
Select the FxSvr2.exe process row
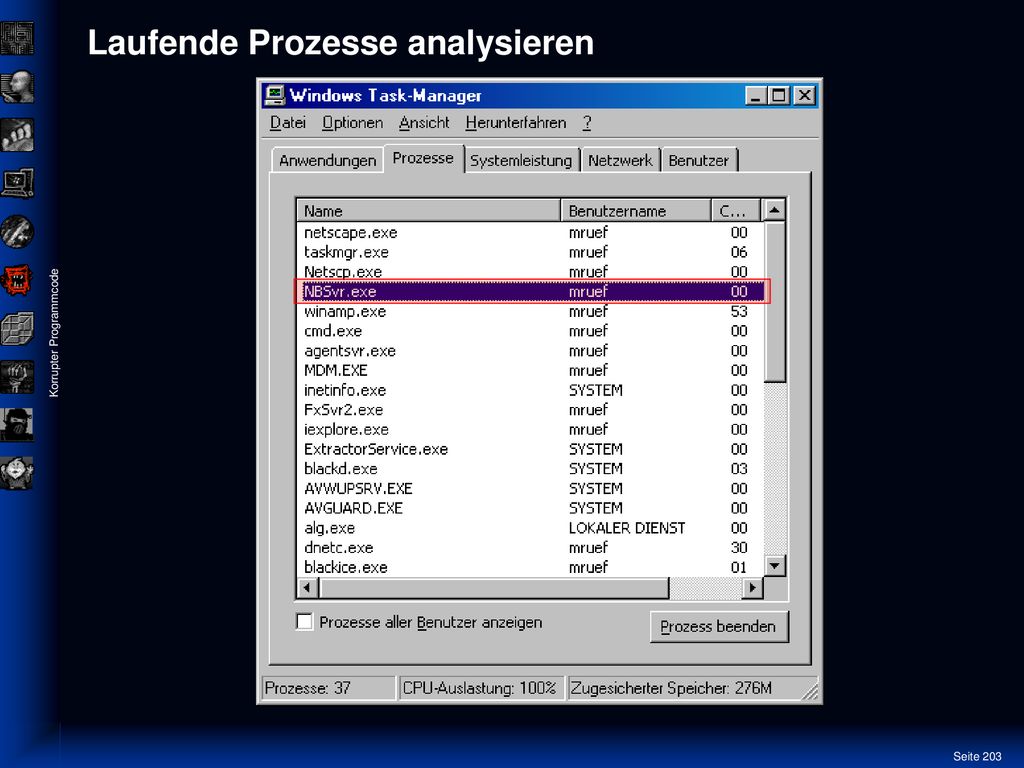(x=530, y=409)
